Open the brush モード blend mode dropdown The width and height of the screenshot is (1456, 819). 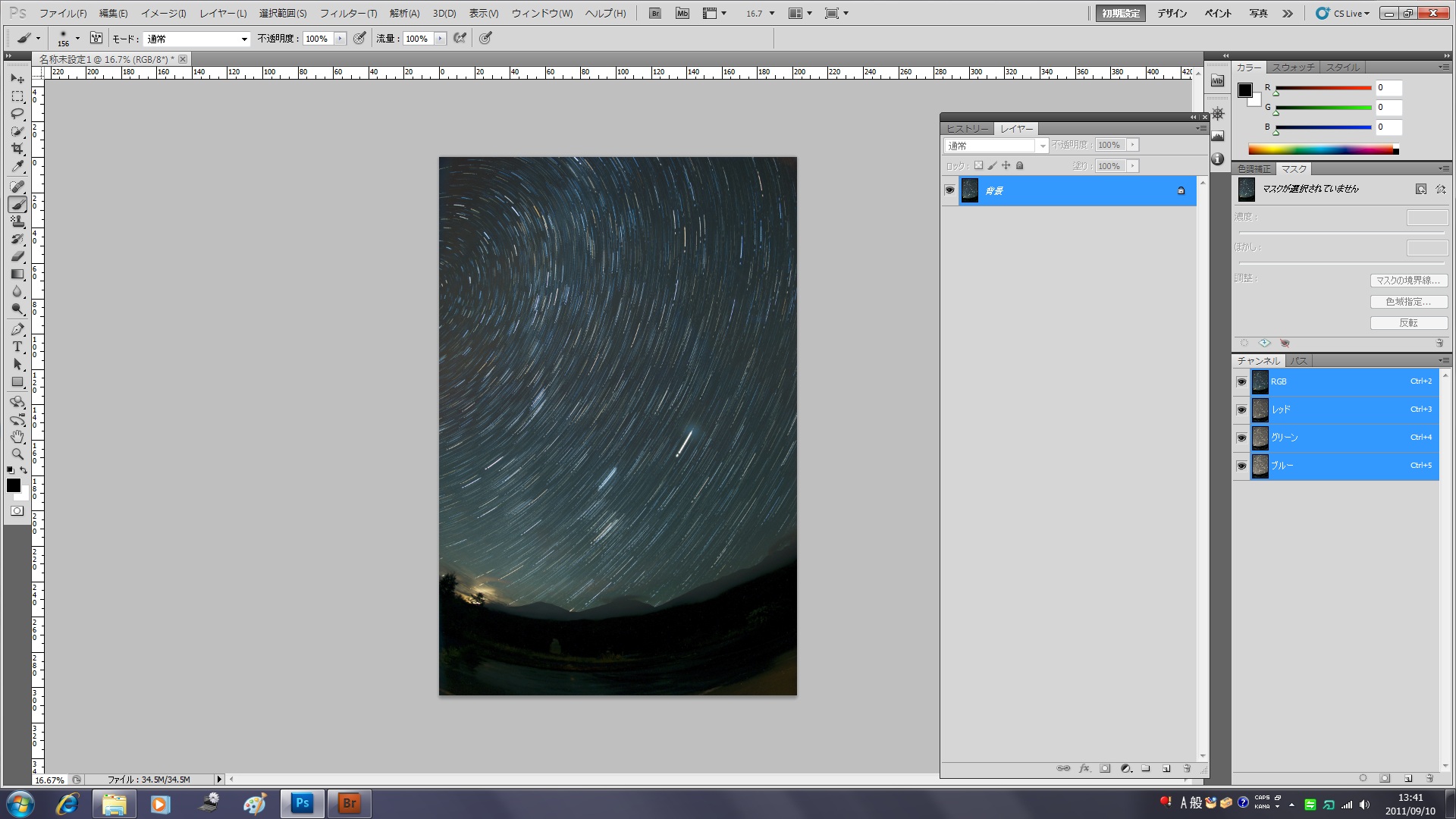pos(197,39)
